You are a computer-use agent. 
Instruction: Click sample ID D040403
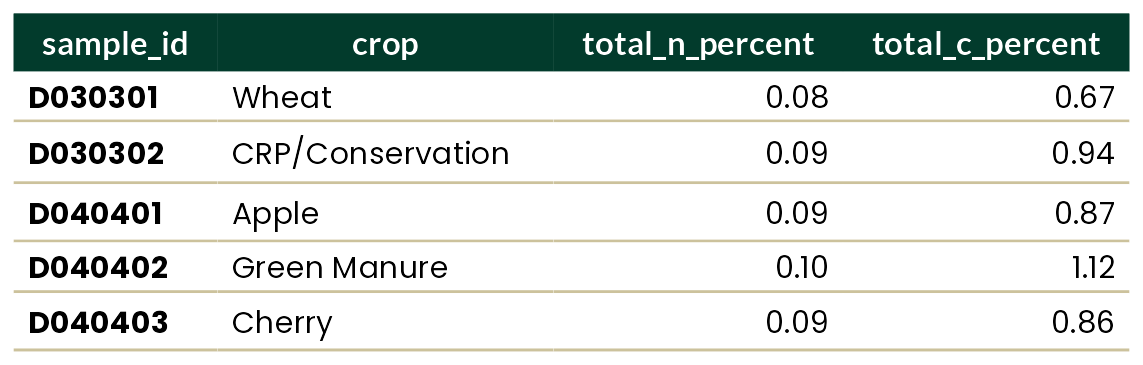(98, 322)
